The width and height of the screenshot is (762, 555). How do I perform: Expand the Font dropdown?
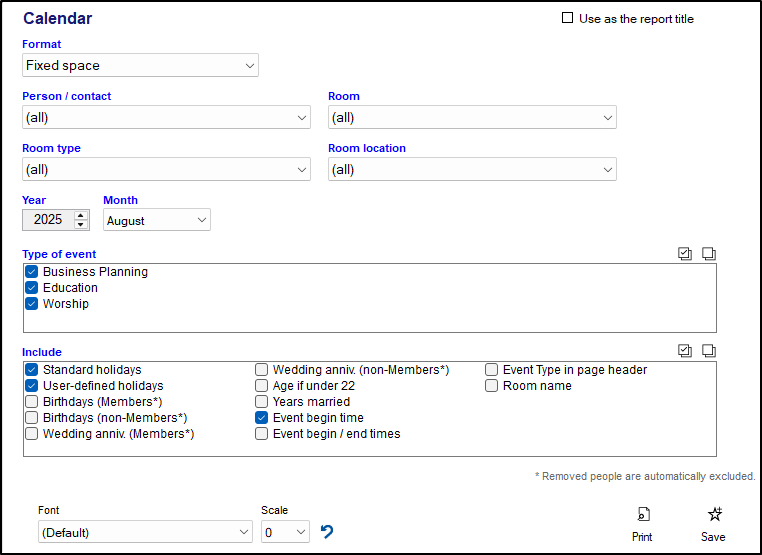pyautogui.click(x=145, y=533)
